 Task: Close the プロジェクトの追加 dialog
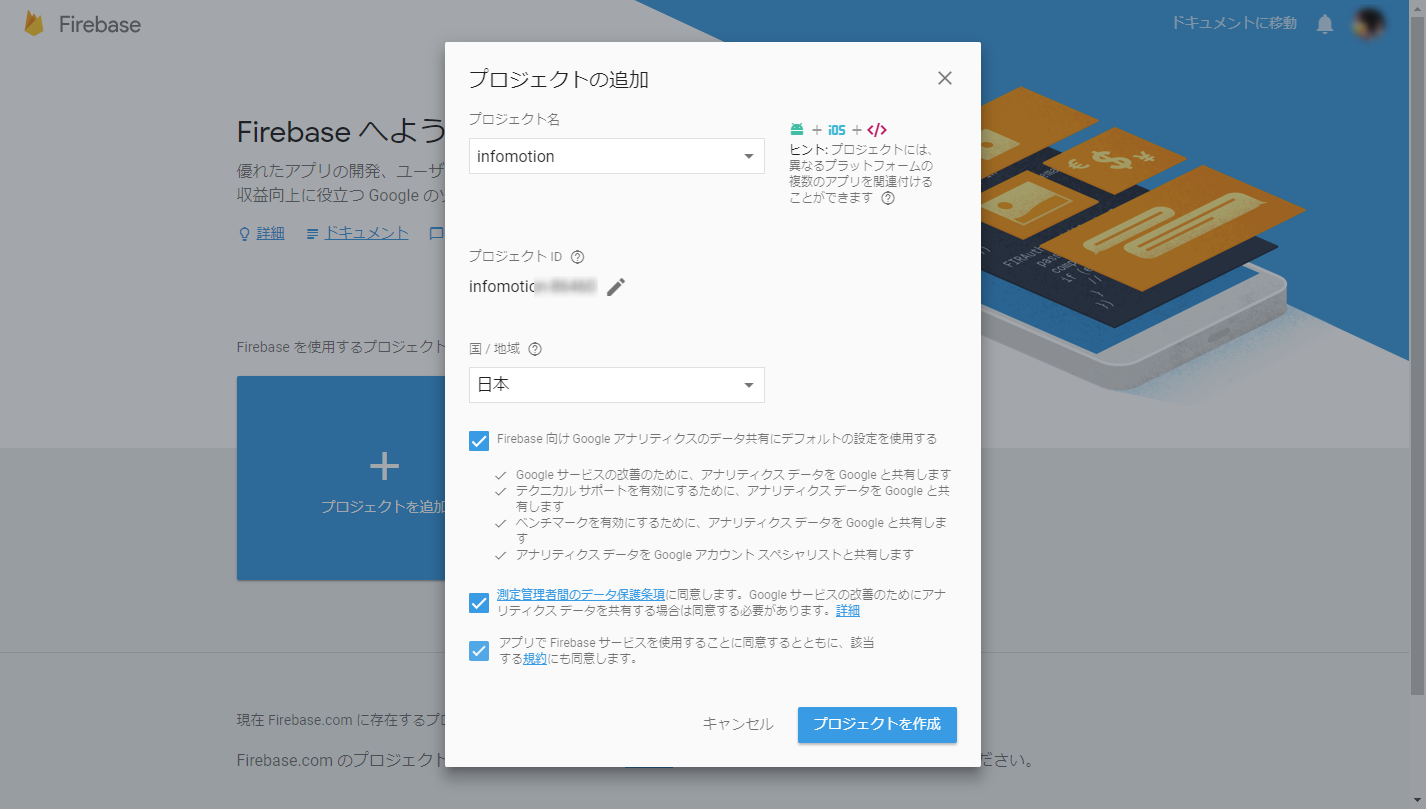click(944, 77)
